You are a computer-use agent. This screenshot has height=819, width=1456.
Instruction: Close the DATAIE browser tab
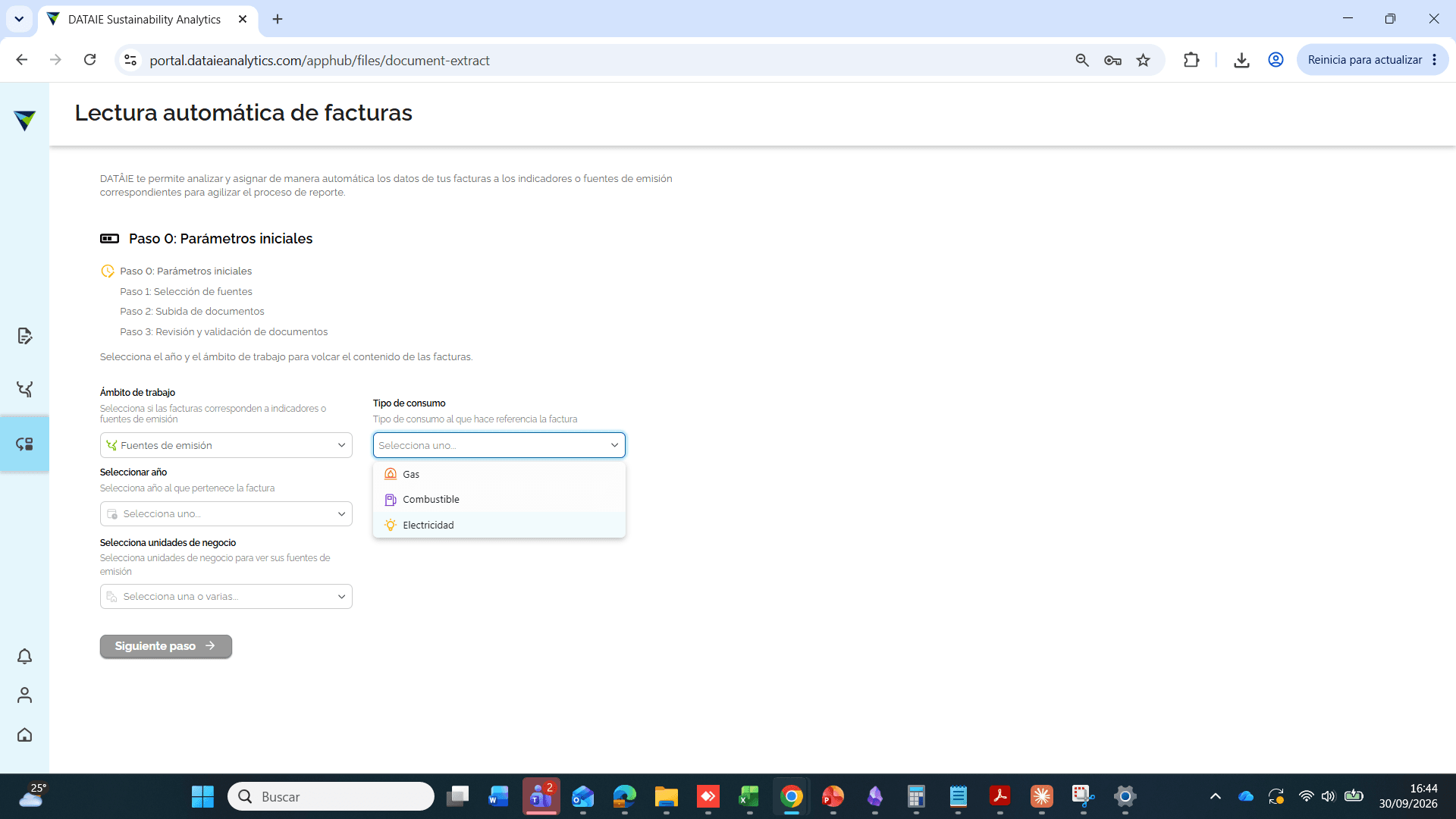(243, 19)
